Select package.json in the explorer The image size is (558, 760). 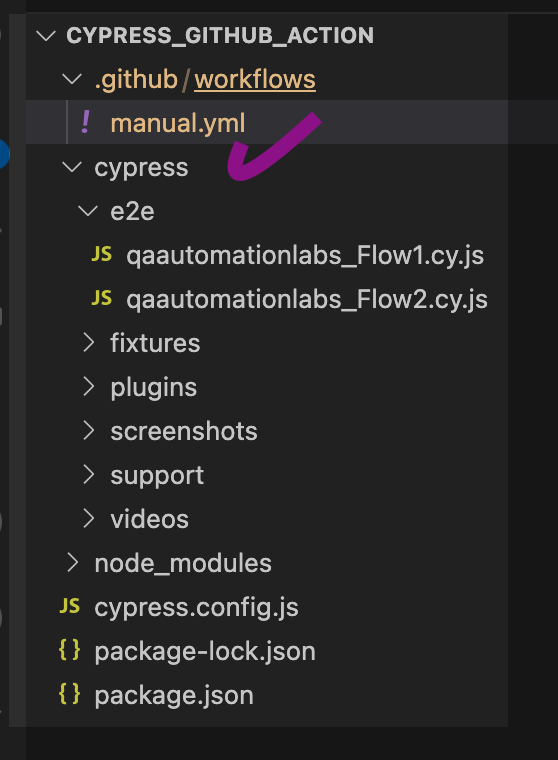coord(174,695)
